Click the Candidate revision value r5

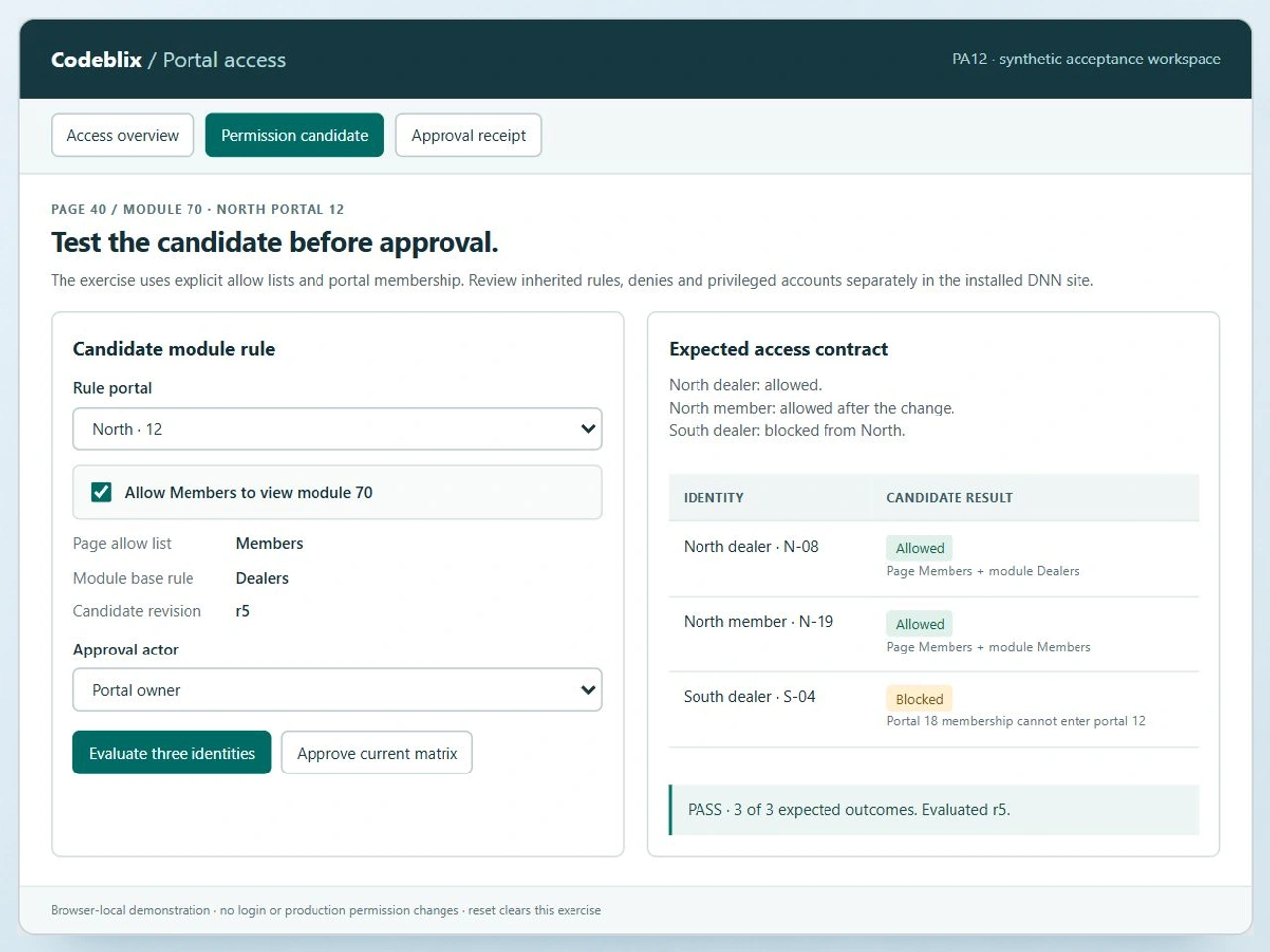click(243, 611)
